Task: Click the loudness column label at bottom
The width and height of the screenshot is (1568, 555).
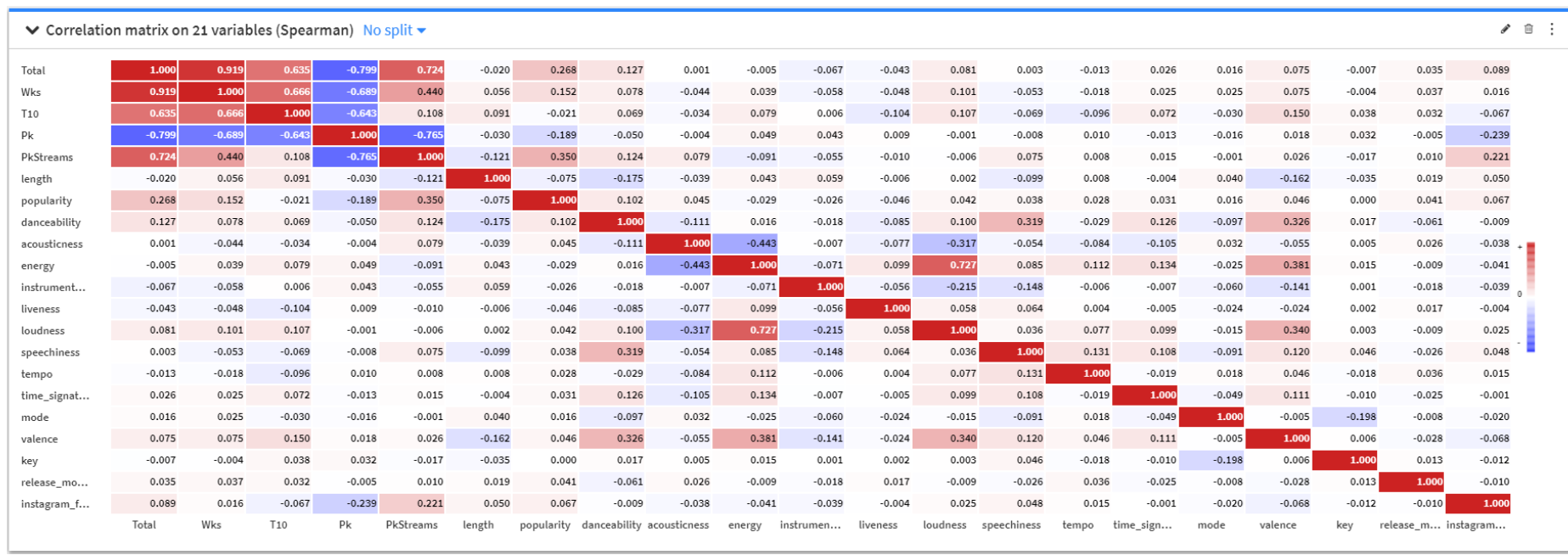Action: 945,525
